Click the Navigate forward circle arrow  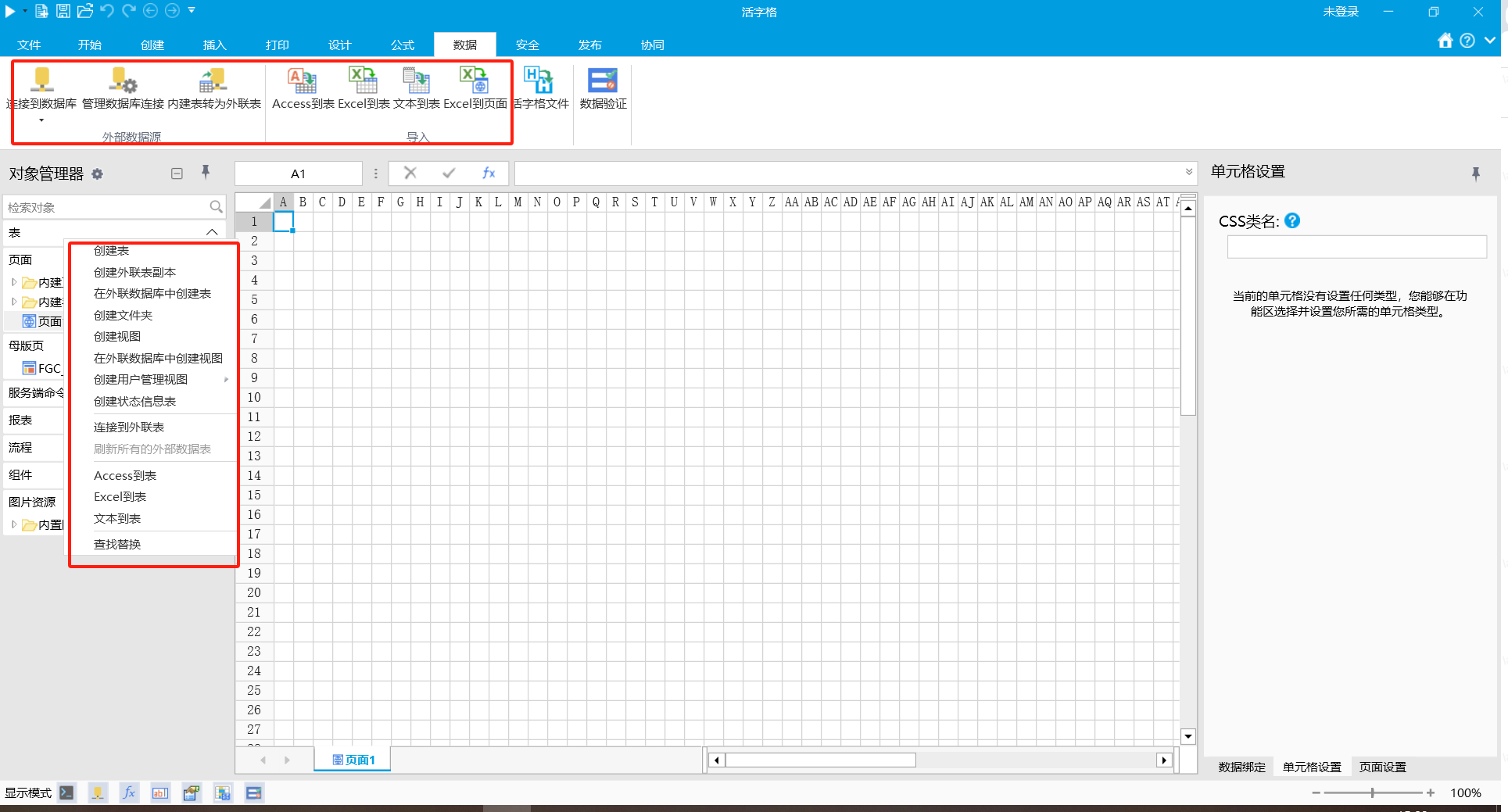pos(172,11)
